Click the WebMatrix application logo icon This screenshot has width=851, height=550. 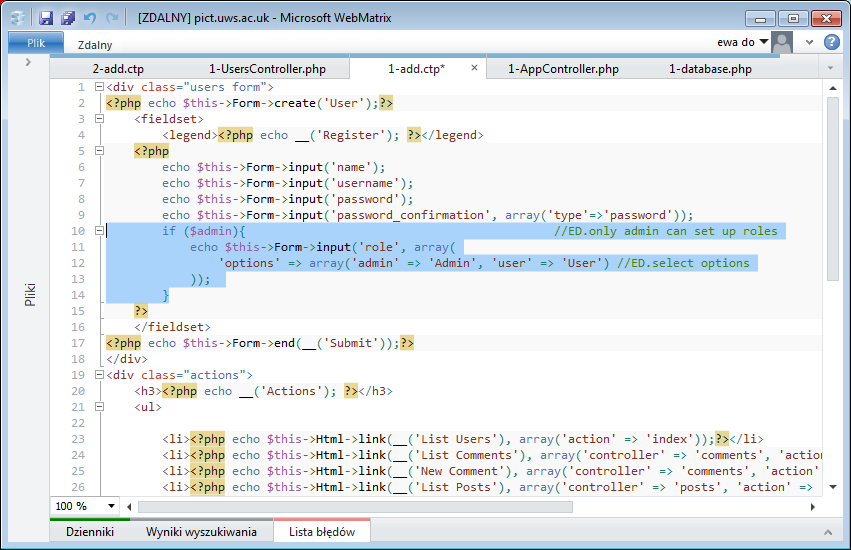(x=18, y=18)
